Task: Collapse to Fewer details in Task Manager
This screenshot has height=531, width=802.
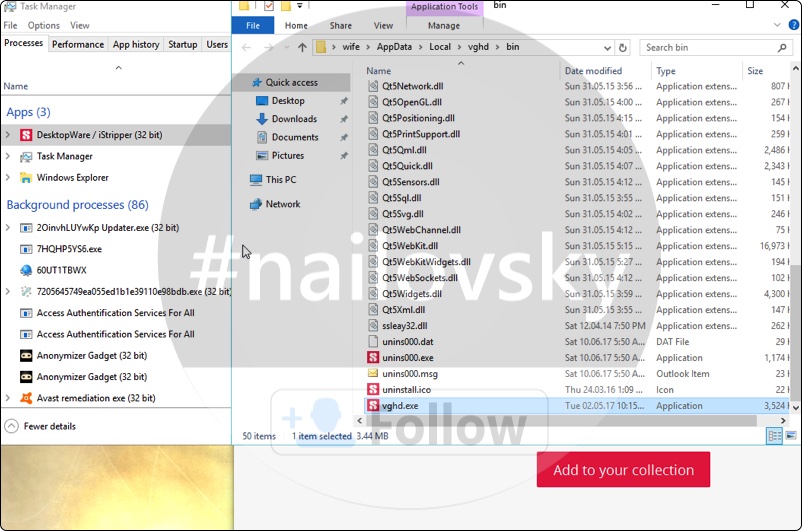Action: click(x=45, y=426)
